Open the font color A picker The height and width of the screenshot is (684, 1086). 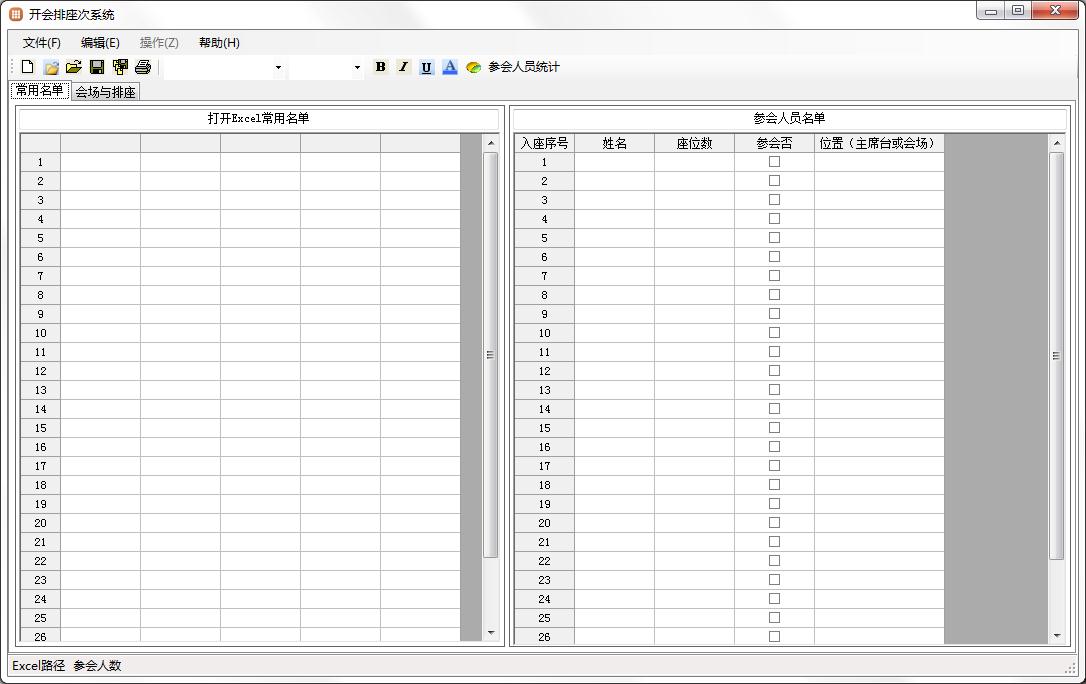449,66
